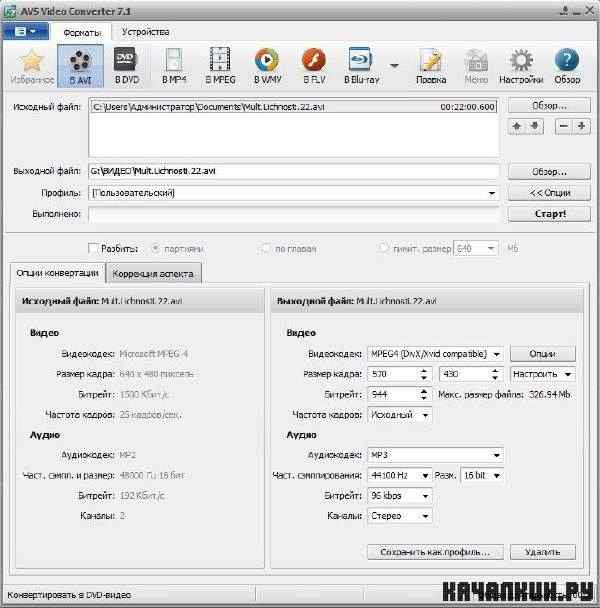This screenshot has width=600, height=608.
Task: Pick the 'В FLV' flash icon
Action: (x=314, y=66)
